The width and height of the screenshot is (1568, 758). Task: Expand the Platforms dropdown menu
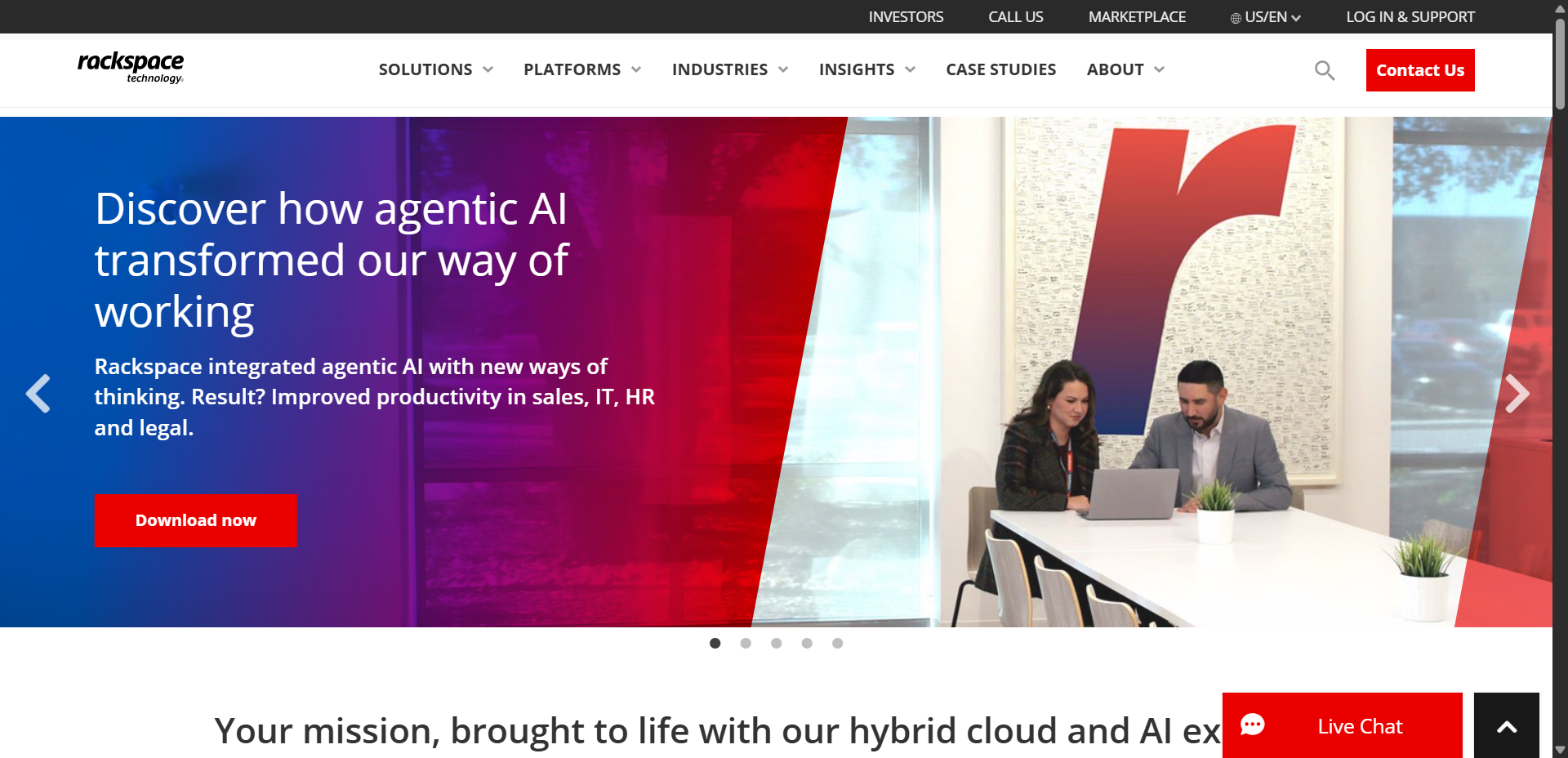(582, 69)
